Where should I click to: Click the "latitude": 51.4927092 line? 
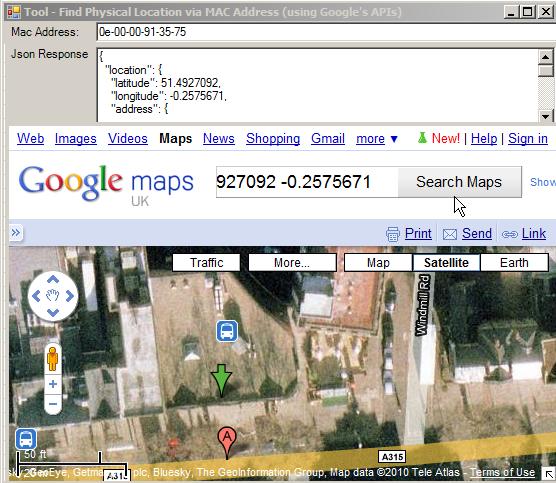coord(166,83)
